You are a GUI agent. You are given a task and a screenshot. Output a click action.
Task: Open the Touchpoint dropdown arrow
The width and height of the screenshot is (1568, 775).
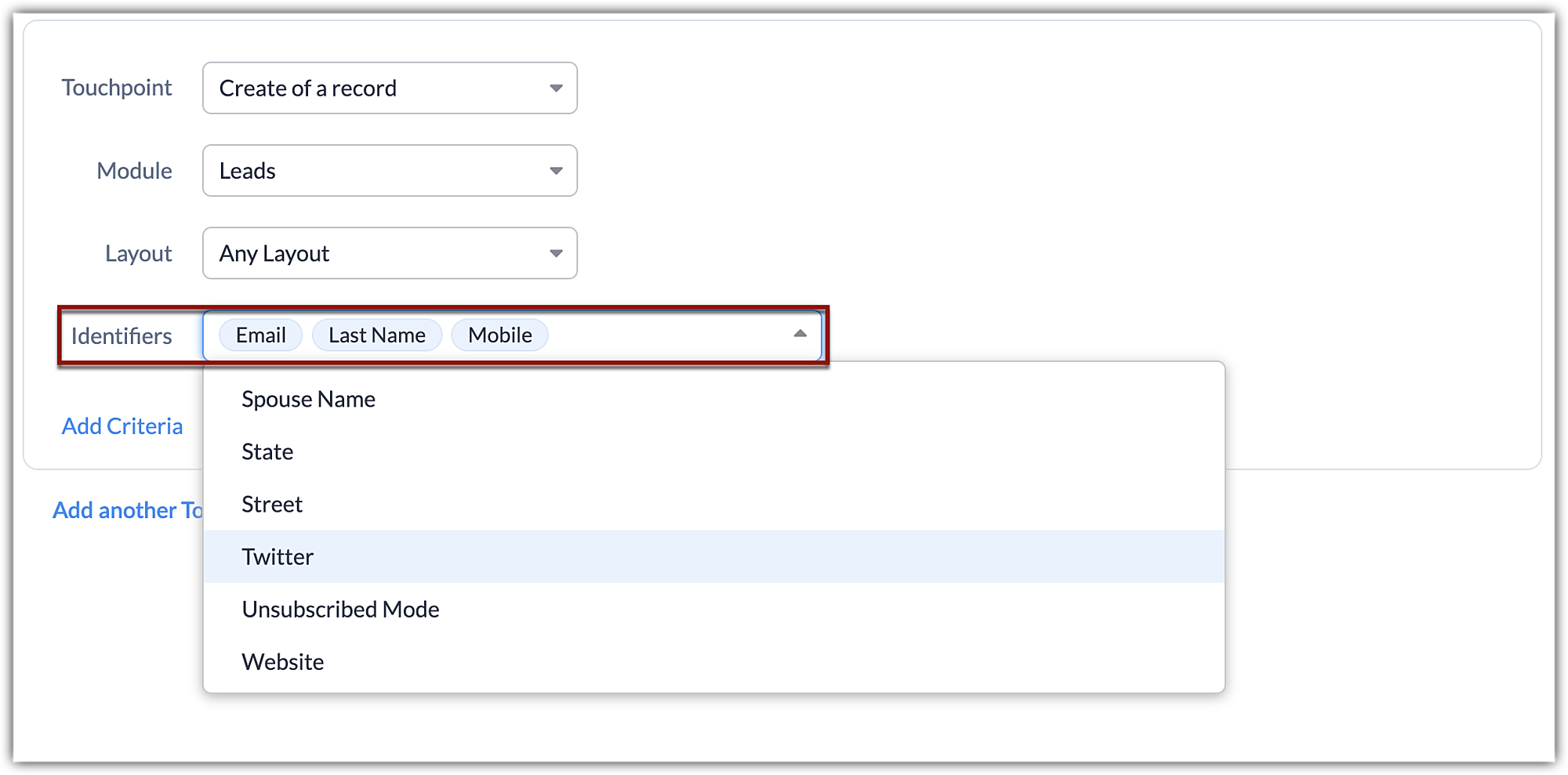(x=556, y=89)
